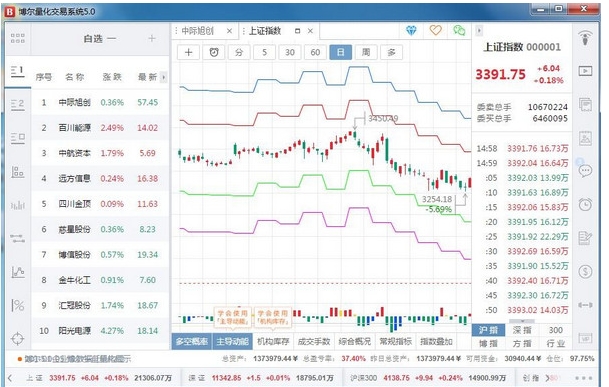
Task: Set an alert with the alarm clock icon
Action: click(214, 52)
